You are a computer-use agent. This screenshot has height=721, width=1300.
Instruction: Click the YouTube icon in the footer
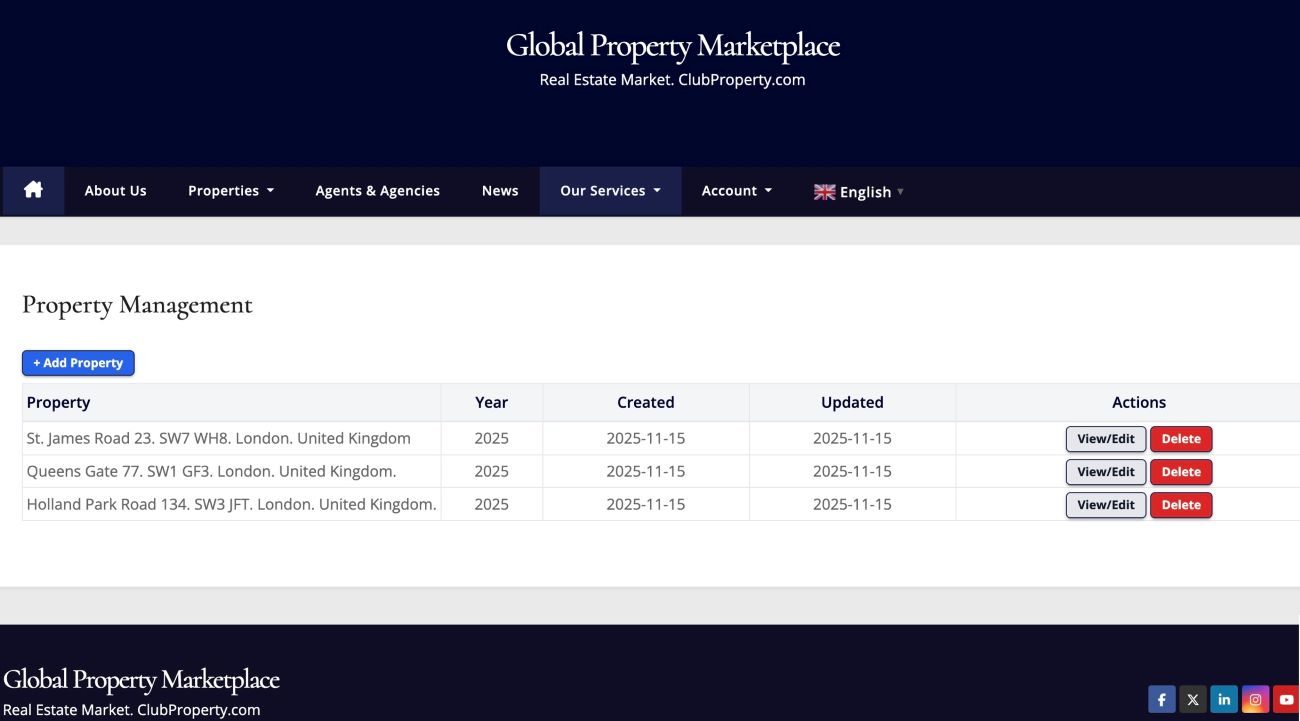point(1287,699)
